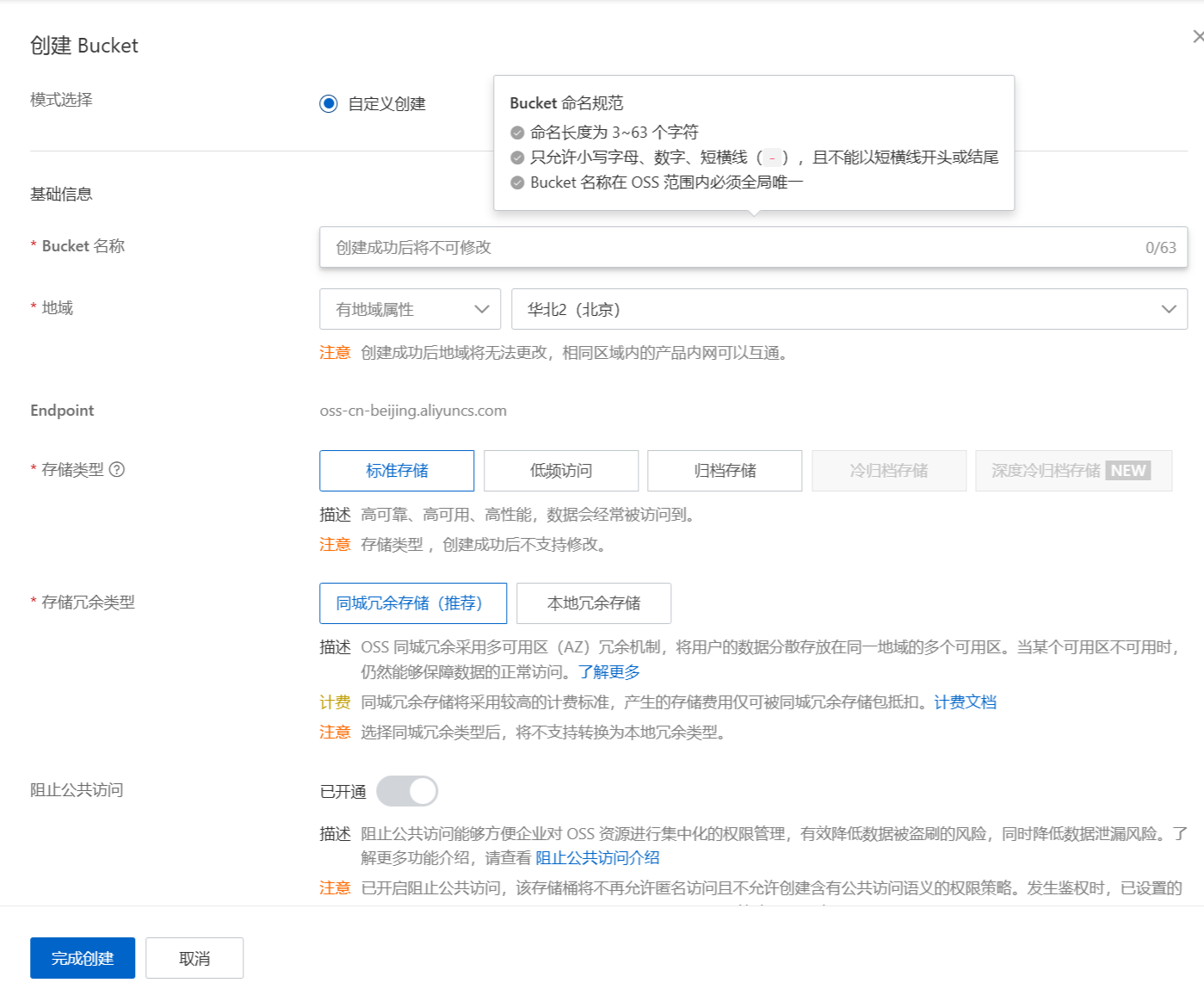The width and height of the screenshot is (1204, 989).
Task: Choose the 冷归档存储 storage option
Action: coord(888,470)
